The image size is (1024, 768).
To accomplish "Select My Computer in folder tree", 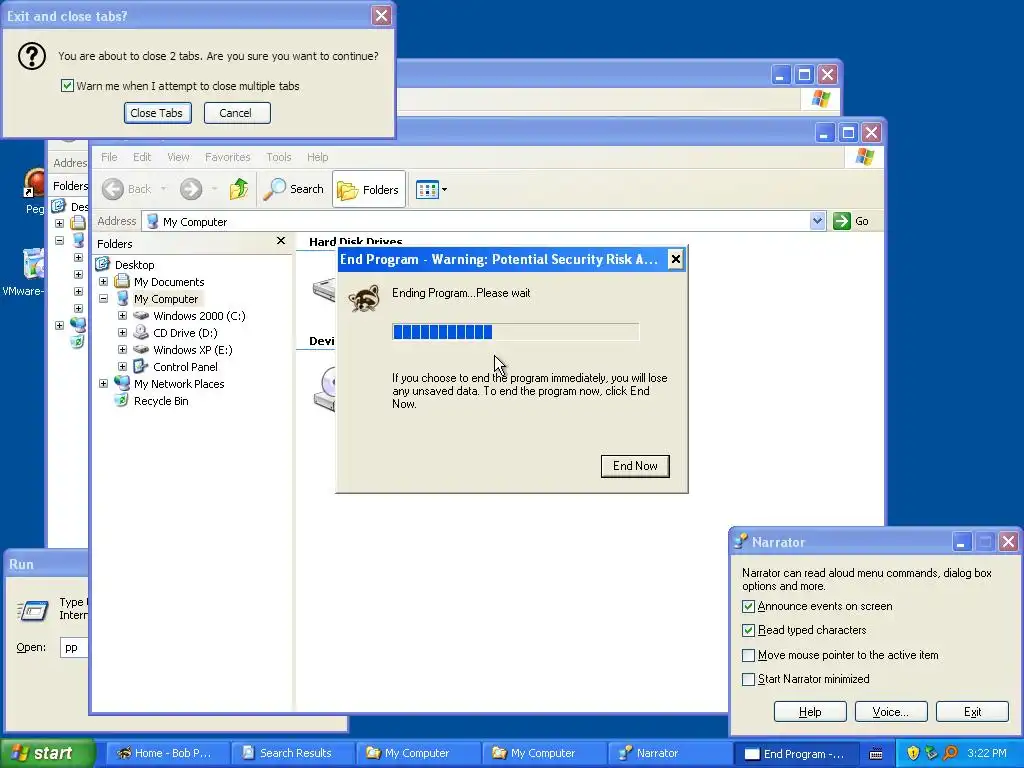I will (x=165, y=298).
